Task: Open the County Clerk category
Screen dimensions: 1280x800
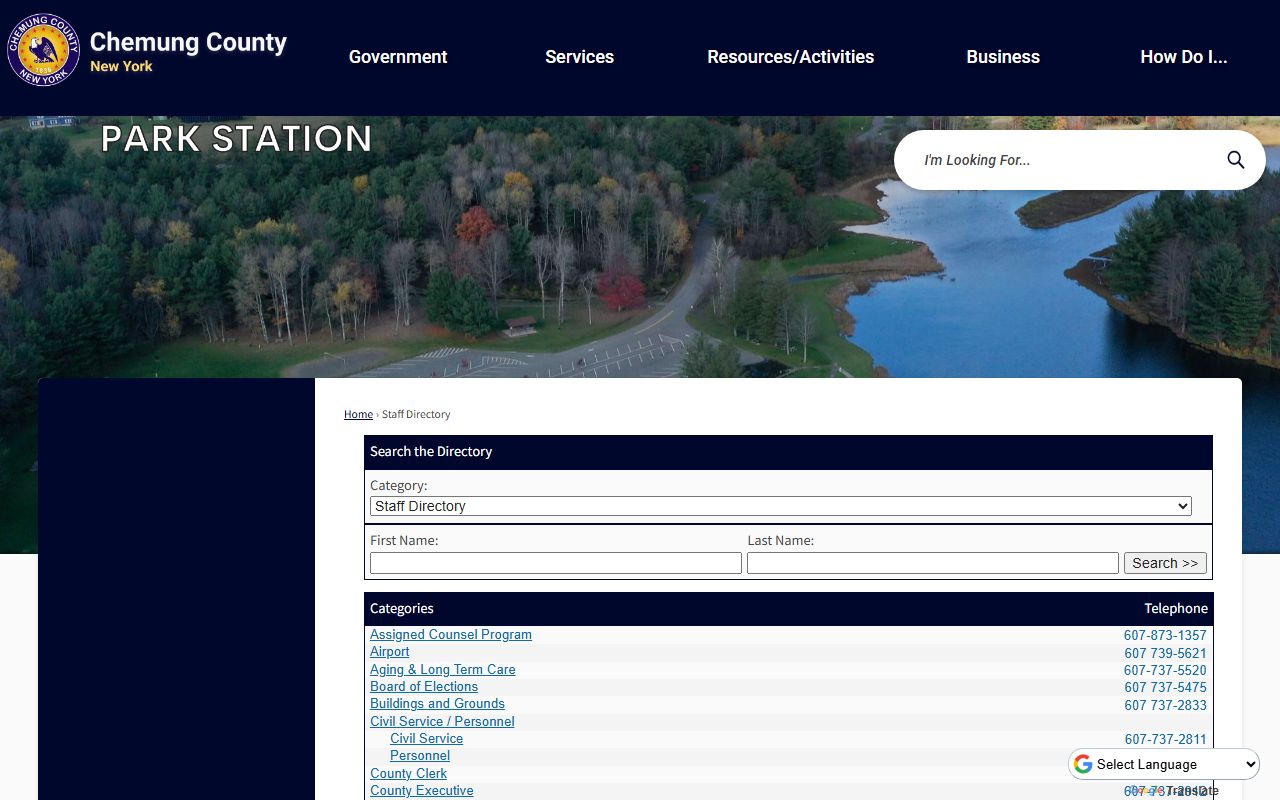Action: (x=408, y=774)
